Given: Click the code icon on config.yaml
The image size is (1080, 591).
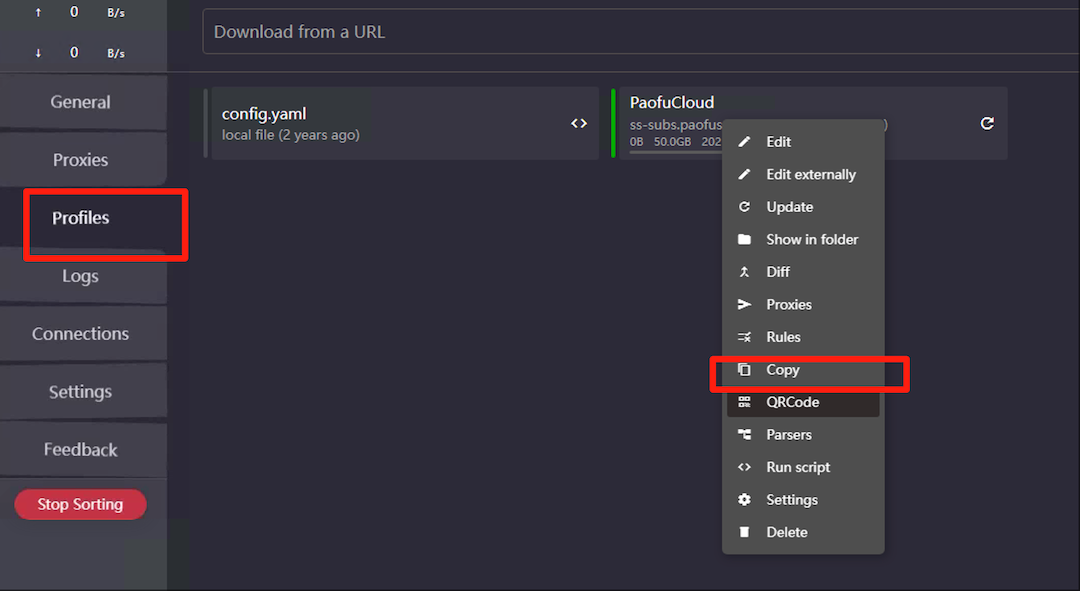Looking at the screenshot, I should tap(579, 123).
